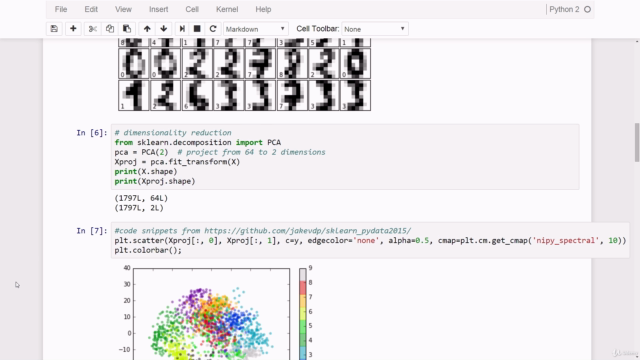Click the line 'pca = PCA(2)'
Screen dimensions: 640x360
point(141,152)
